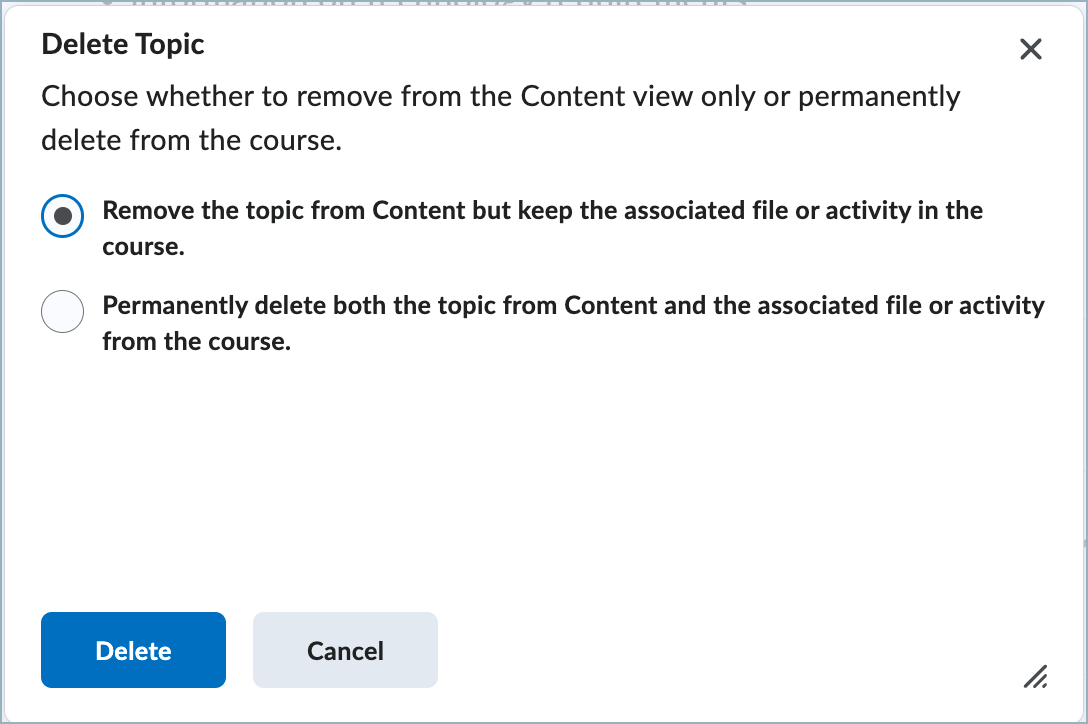Select the "Remove the topic from Content" radio button
The width and height of the screenshot is (1088, 724).
pos(62,216)
